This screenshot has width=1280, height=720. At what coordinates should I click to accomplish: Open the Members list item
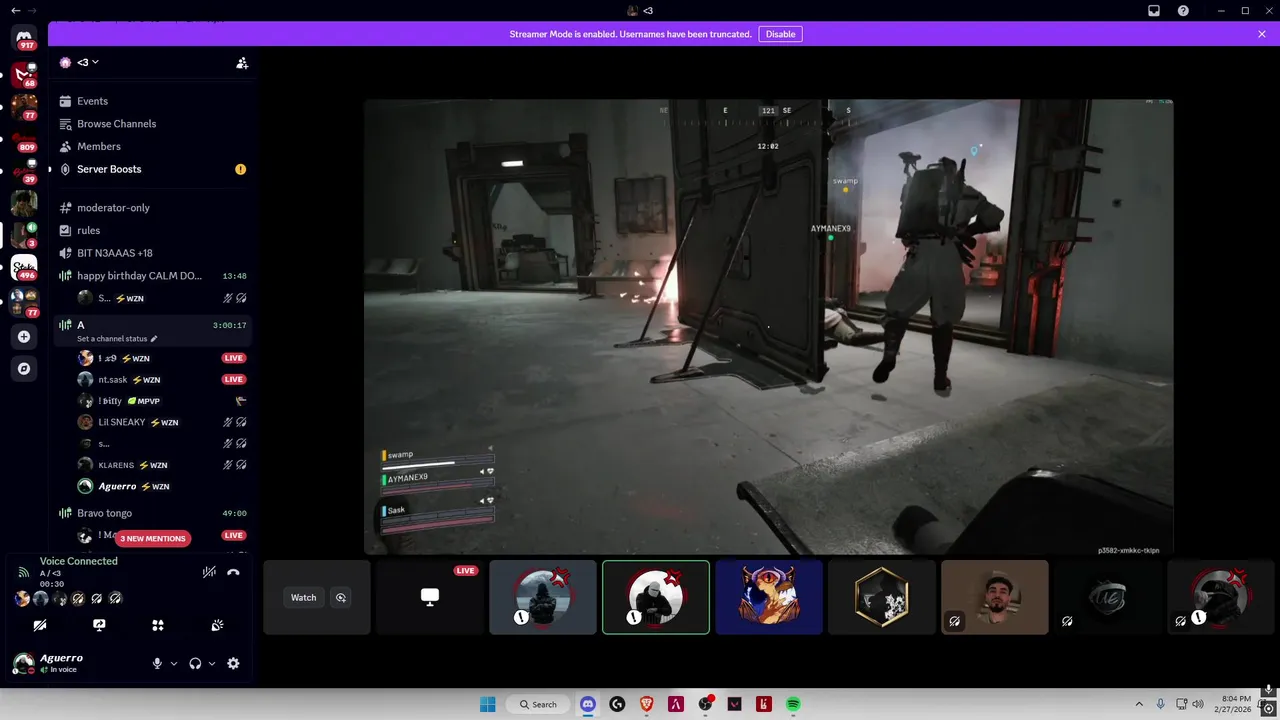tap(153, 146)
